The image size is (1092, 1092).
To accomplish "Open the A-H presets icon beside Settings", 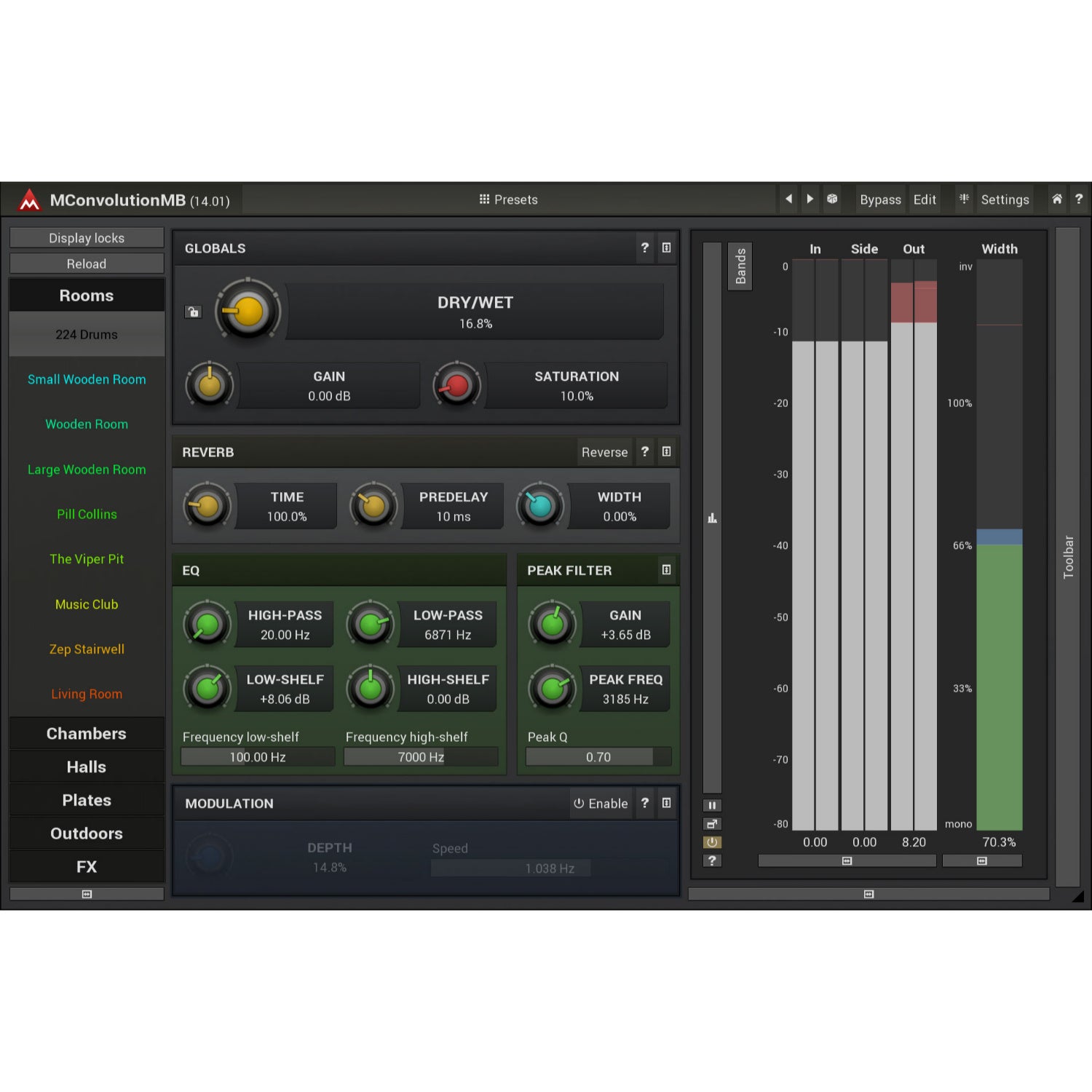I will 964,199.
